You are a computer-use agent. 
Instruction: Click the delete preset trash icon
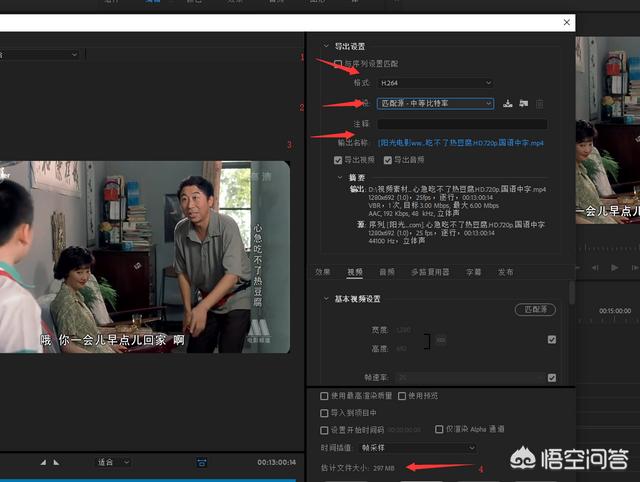540,104
